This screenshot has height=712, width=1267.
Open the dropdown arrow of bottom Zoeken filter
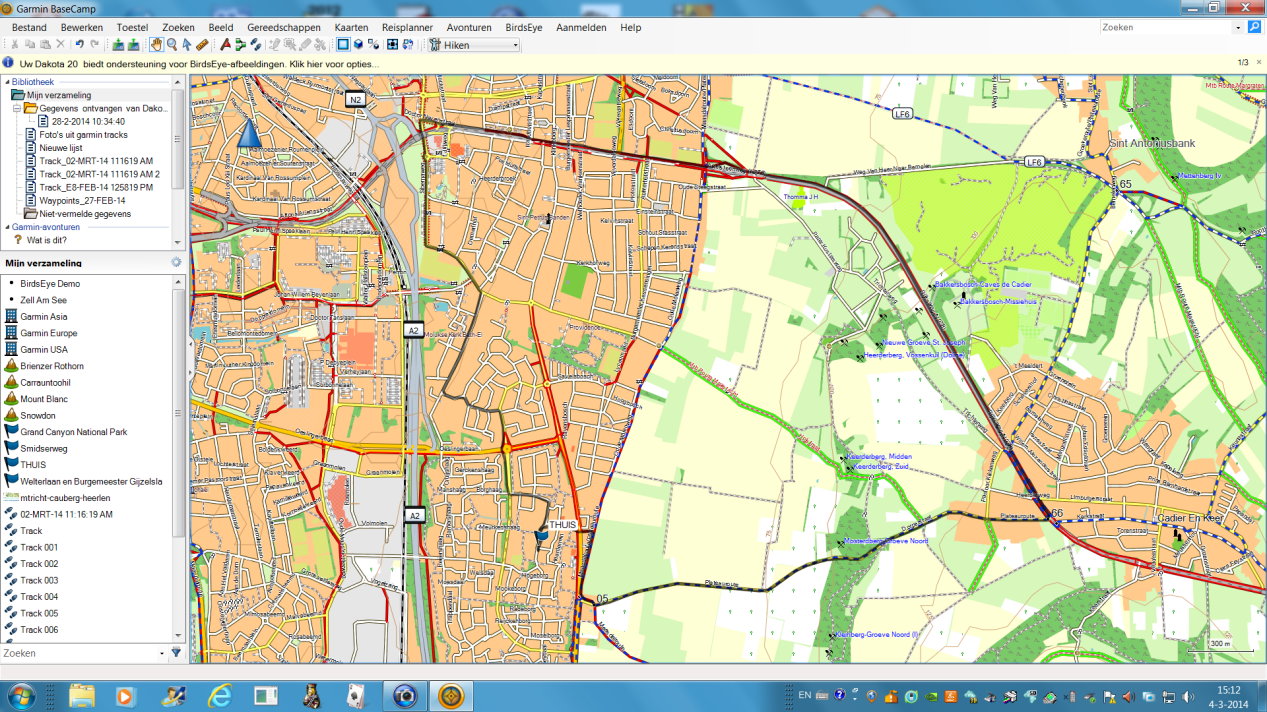click(162, 653)
